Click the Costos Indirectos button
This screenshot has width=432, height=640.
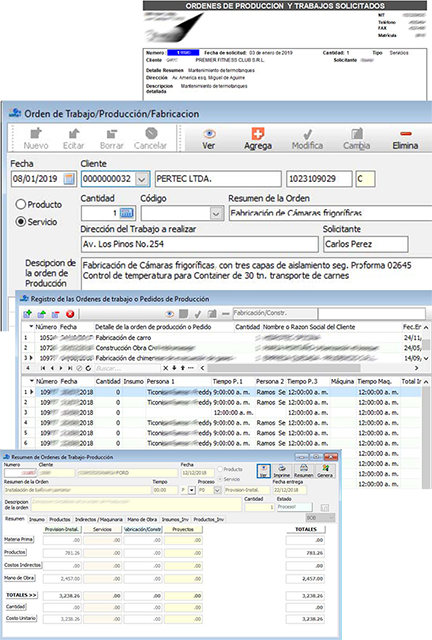click(x=23, y=565)
